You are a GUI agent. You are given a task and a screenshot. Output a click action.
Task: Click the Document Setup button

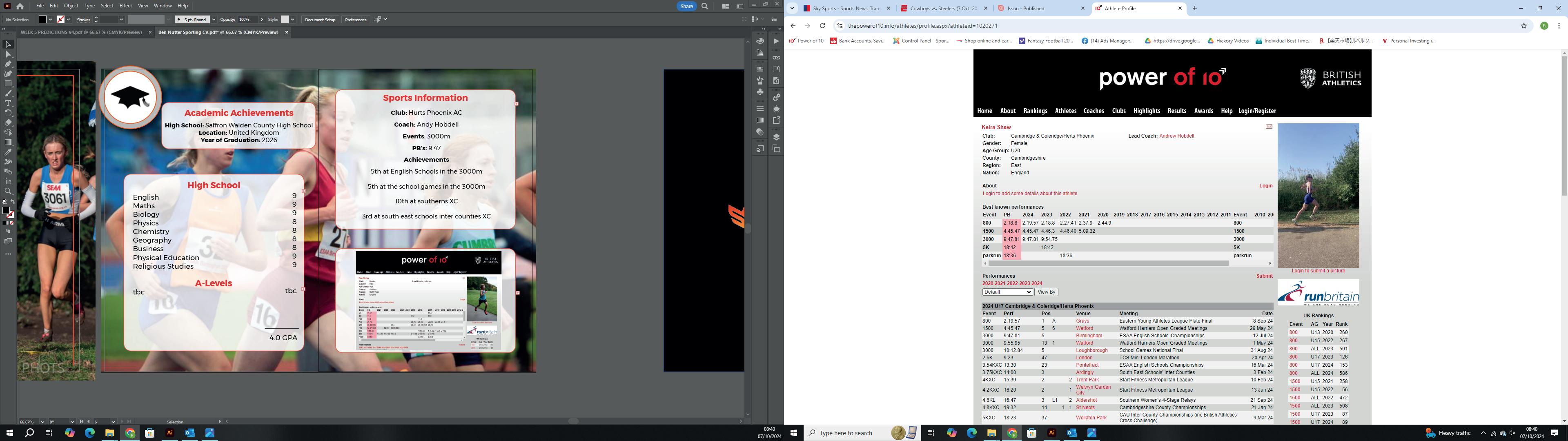(x=320, y=20)
